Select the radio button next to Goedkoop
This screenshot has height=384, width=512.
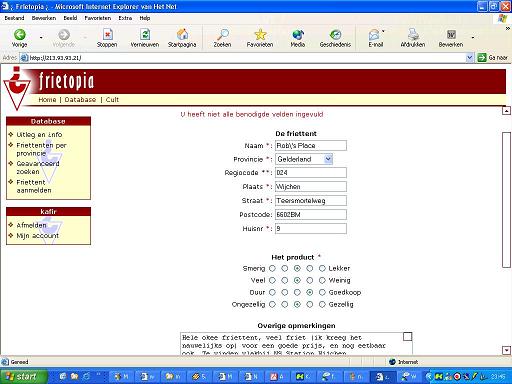point(322,292)
